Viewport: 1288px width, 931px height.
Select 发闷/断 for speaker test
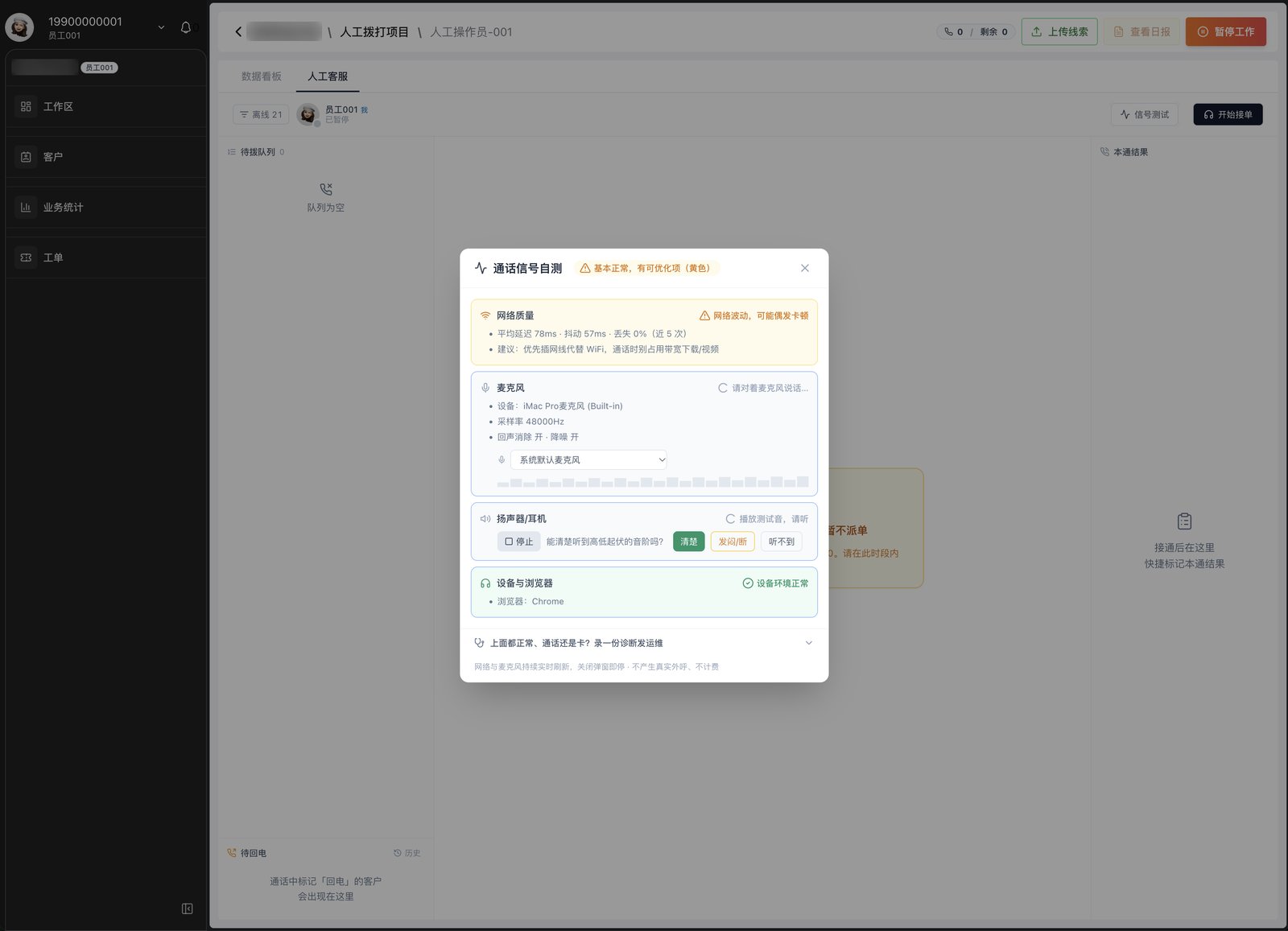click(733, 542)
